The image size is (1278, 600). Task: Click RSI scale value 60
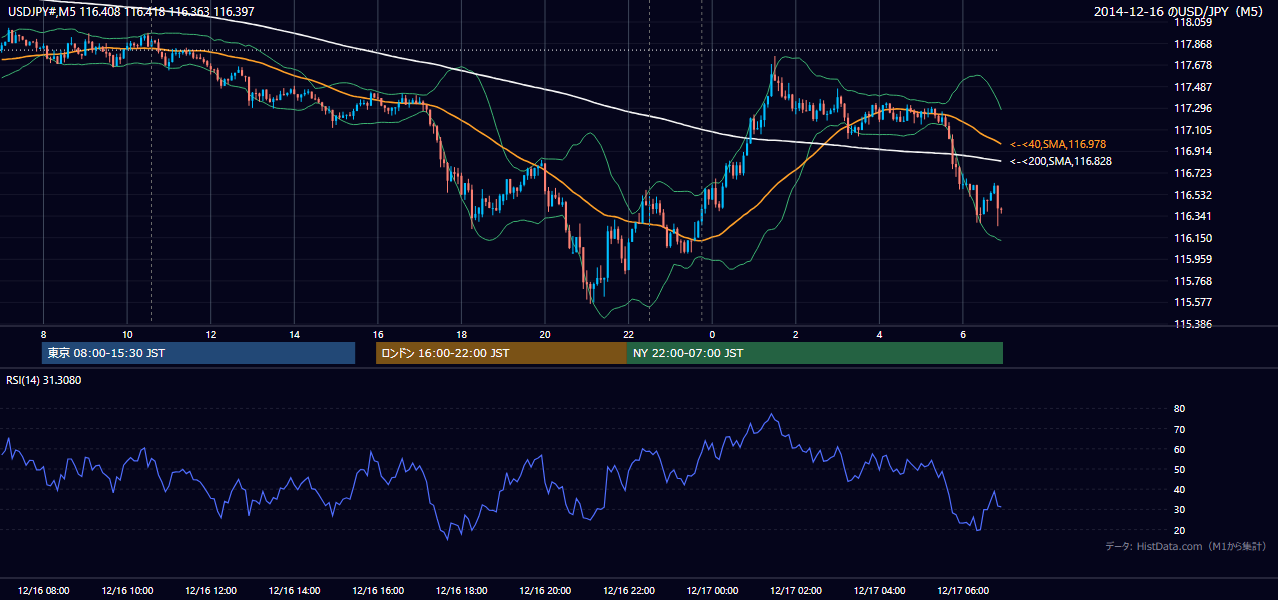point(1179,449)
